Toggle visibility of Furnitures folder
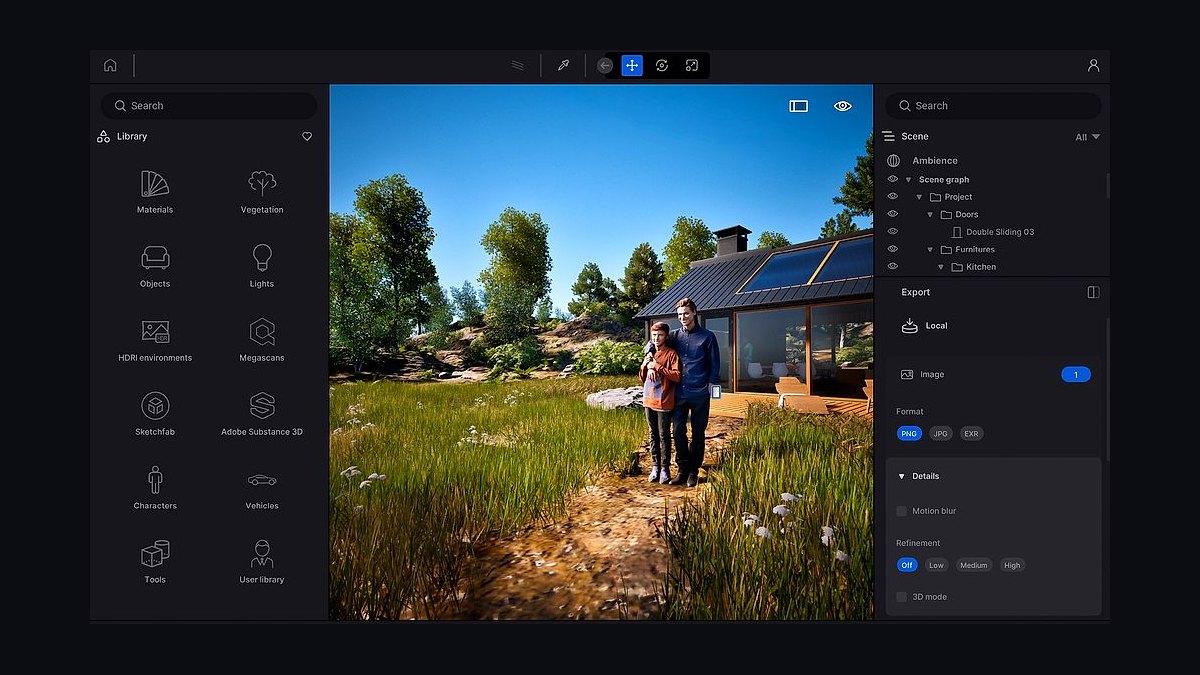 point(893,249)
